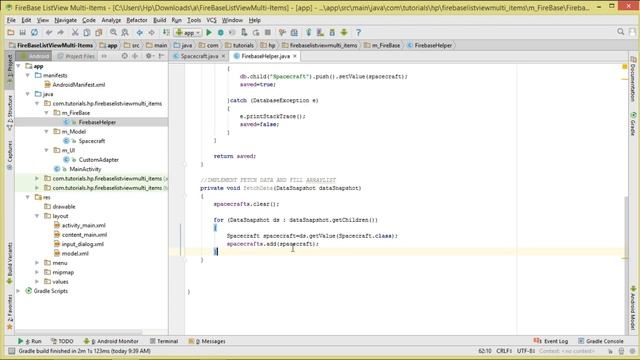Click the tutorials breadcrumb folder
The image size is (640, 360).
tap(240, 45)
